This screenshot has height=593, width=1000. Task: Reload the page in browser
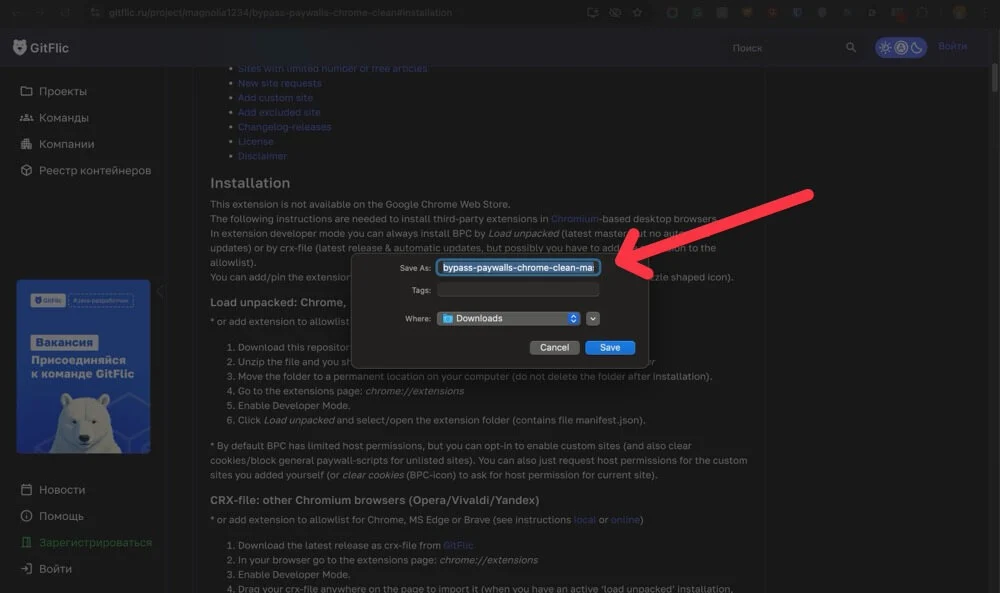click(x=64, y=12)
